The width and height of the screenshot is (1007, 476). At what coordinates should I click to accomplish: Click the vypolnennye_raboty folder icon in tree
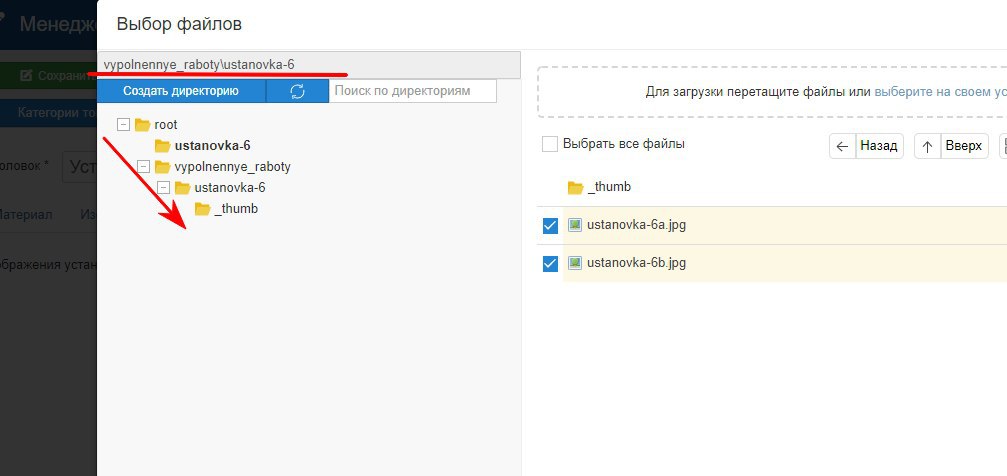click(162, 167)
